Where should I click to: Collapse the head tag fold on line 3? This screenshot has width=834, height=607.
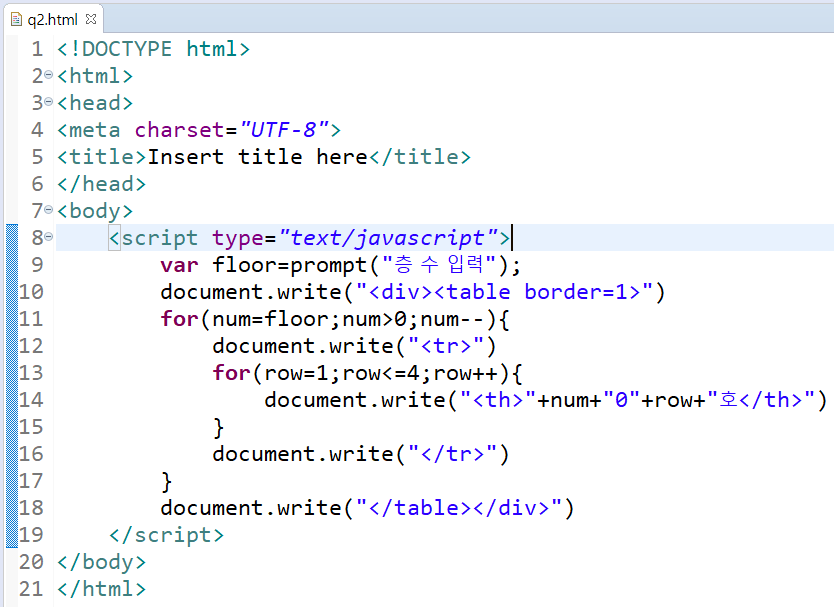click(x=48, y=102)
